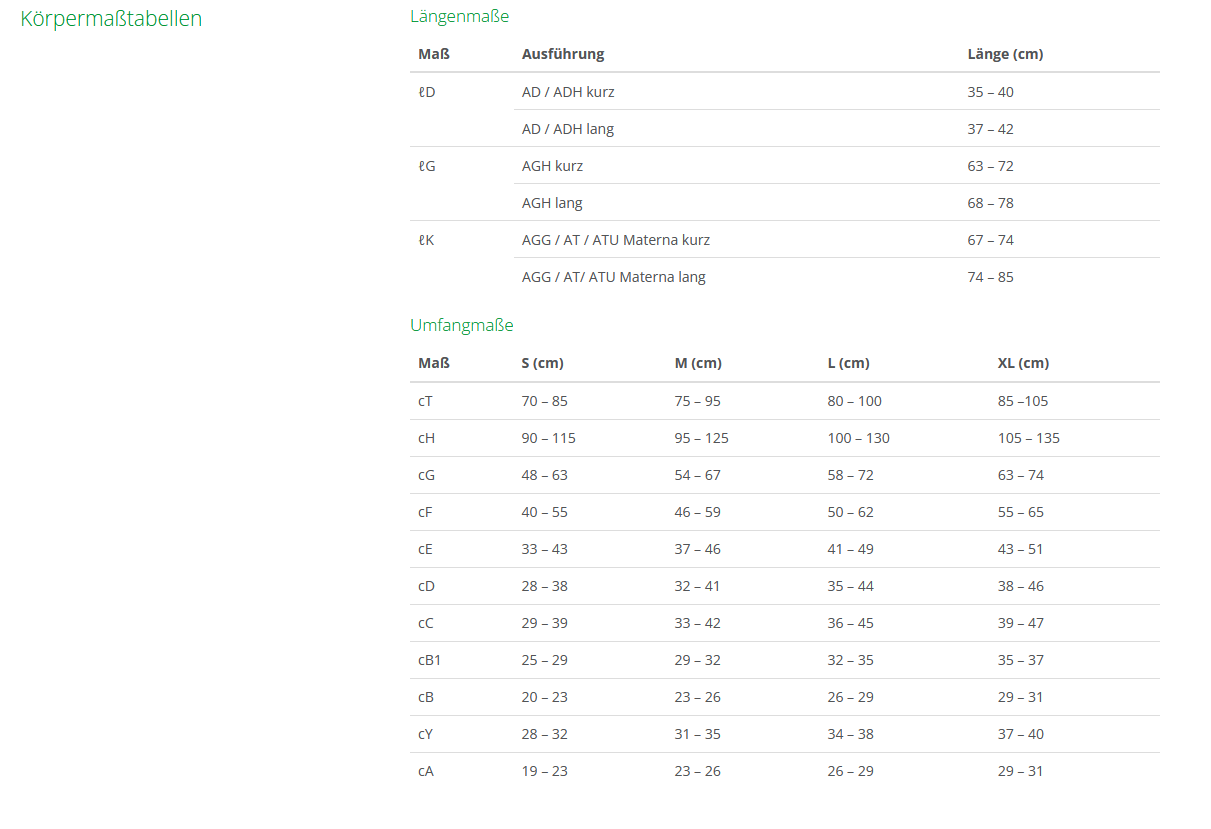The height and width of the screenshot is (829, 1211).
Task: Select the S (cm) column header
Action: tap(542, 363)
